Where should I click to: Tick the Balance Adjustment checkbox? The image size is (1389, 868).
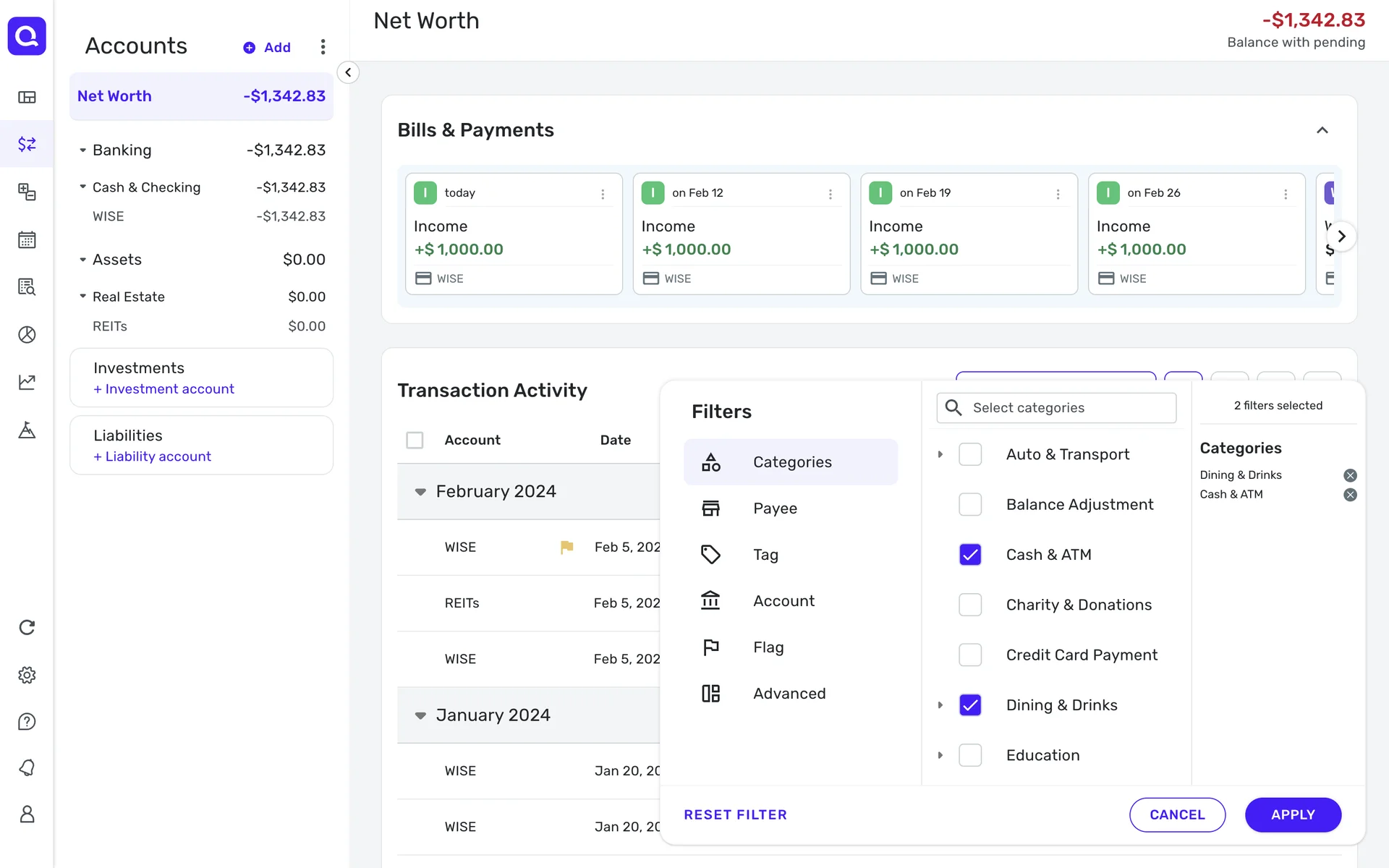coord(970,504)
